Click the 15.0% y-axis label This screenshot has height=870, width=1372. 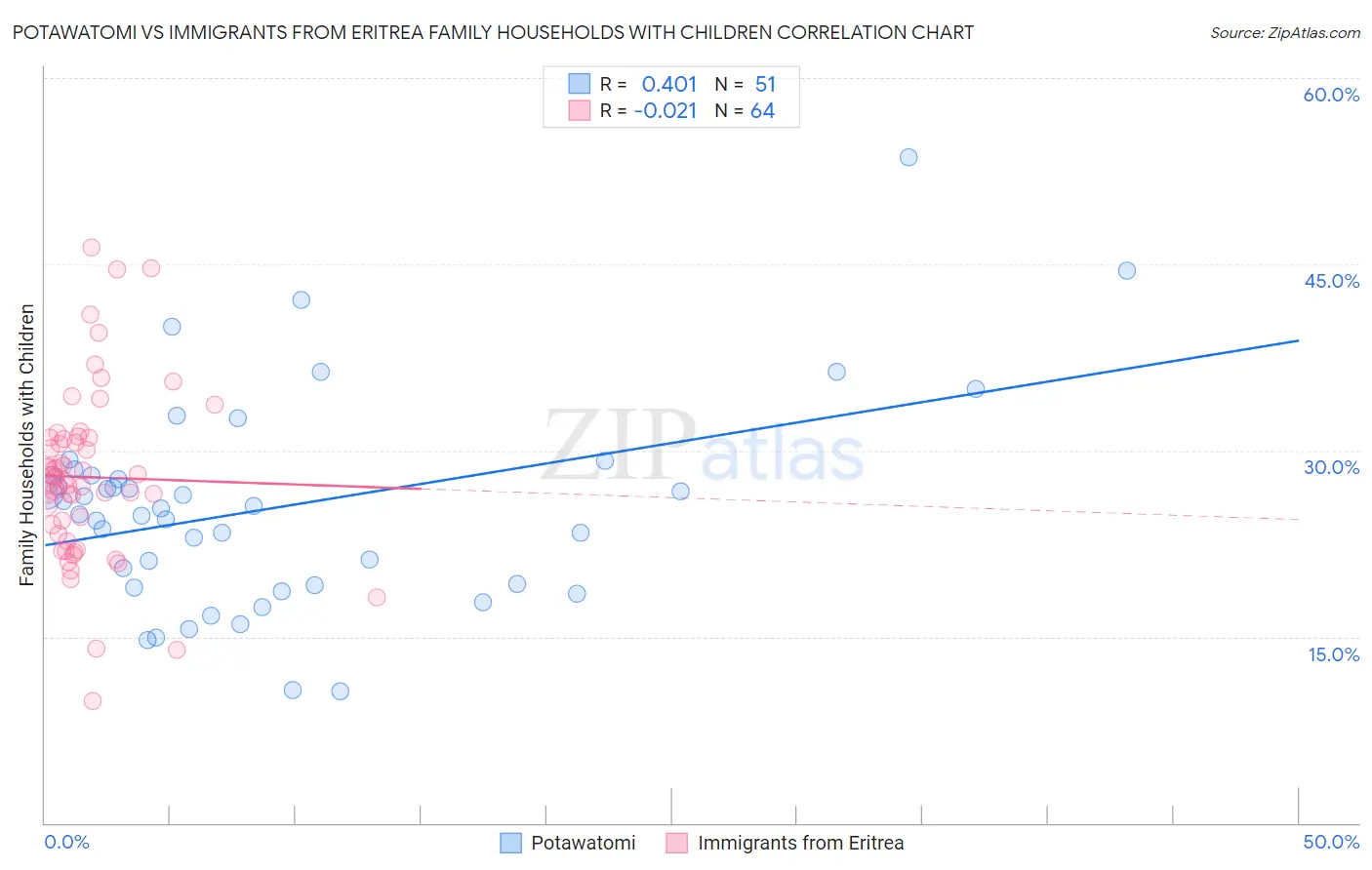coord(1333,654)
